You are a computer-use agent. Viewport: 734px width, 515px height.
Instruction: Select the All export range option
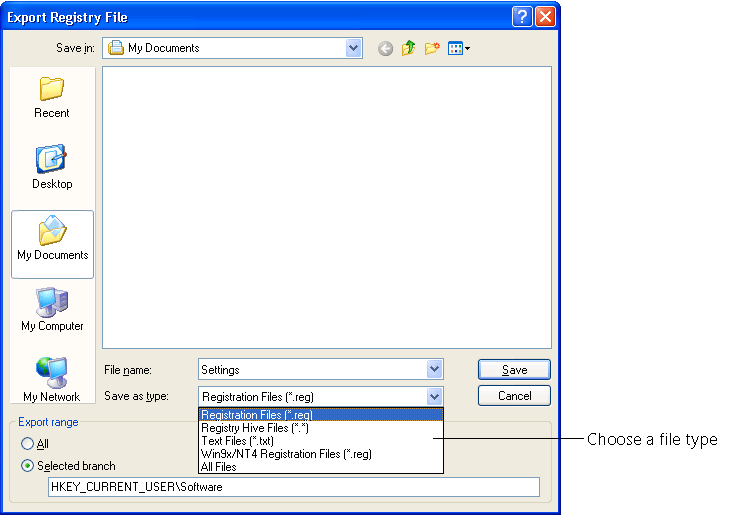[x=35, y=443]
